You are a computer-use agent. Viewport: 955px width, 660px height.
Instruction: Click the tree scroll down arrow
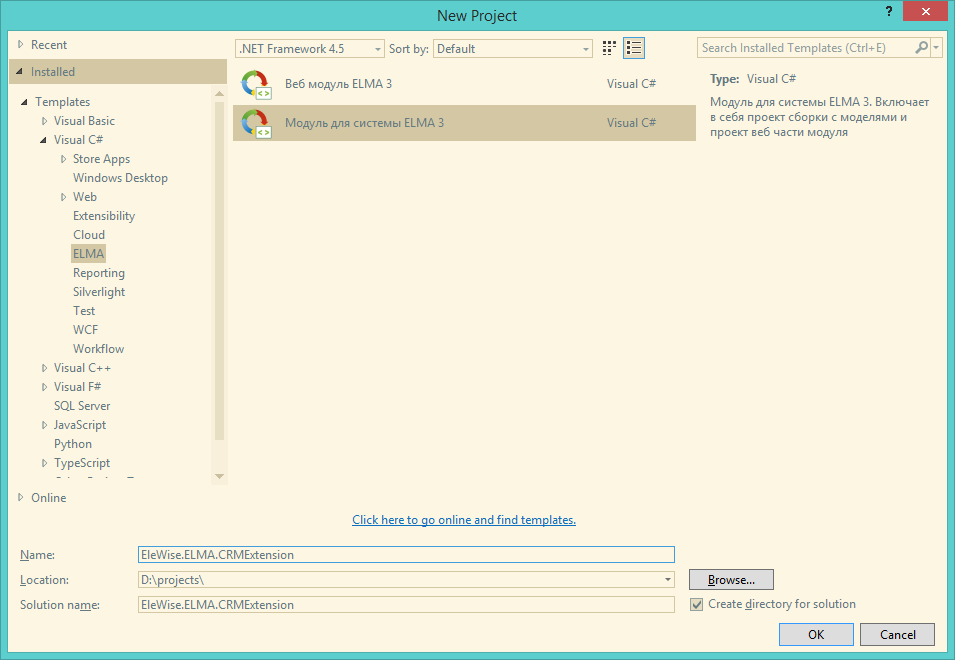tap(219, 477)
